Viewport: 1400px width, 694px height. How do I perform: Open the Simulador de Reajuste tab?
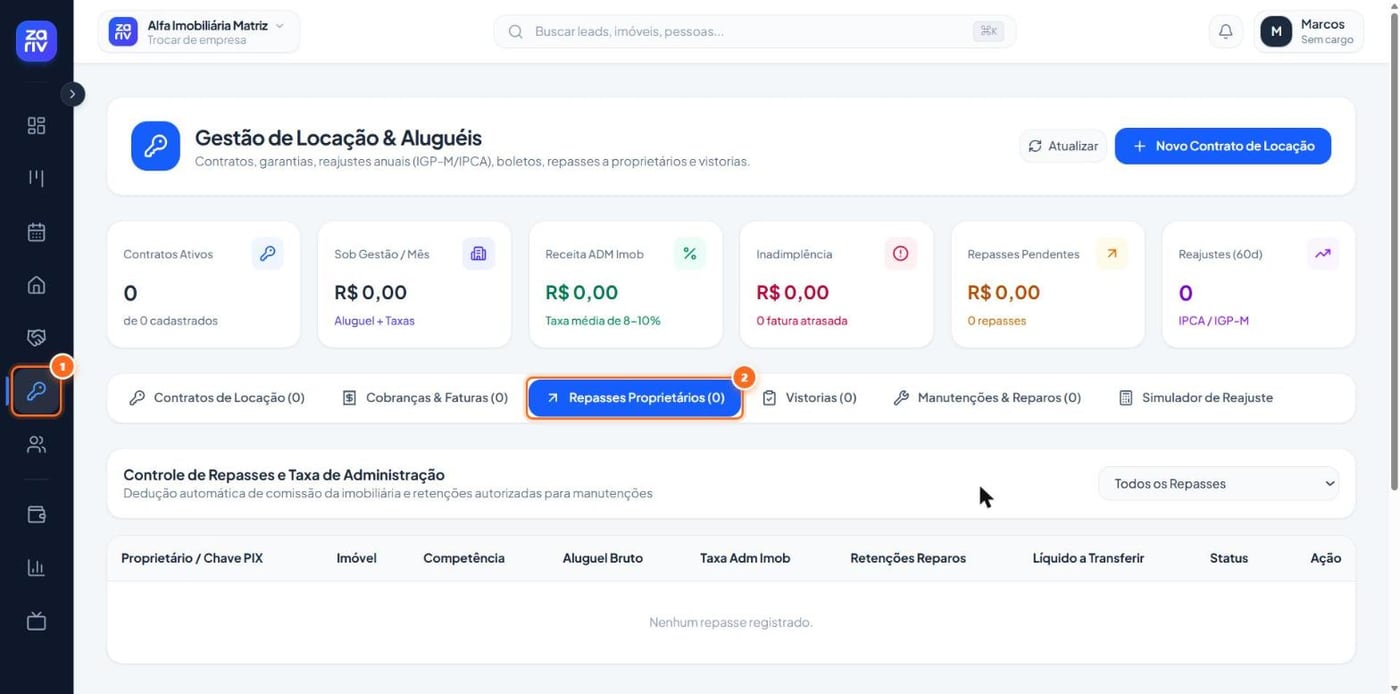pos(1196,398)
